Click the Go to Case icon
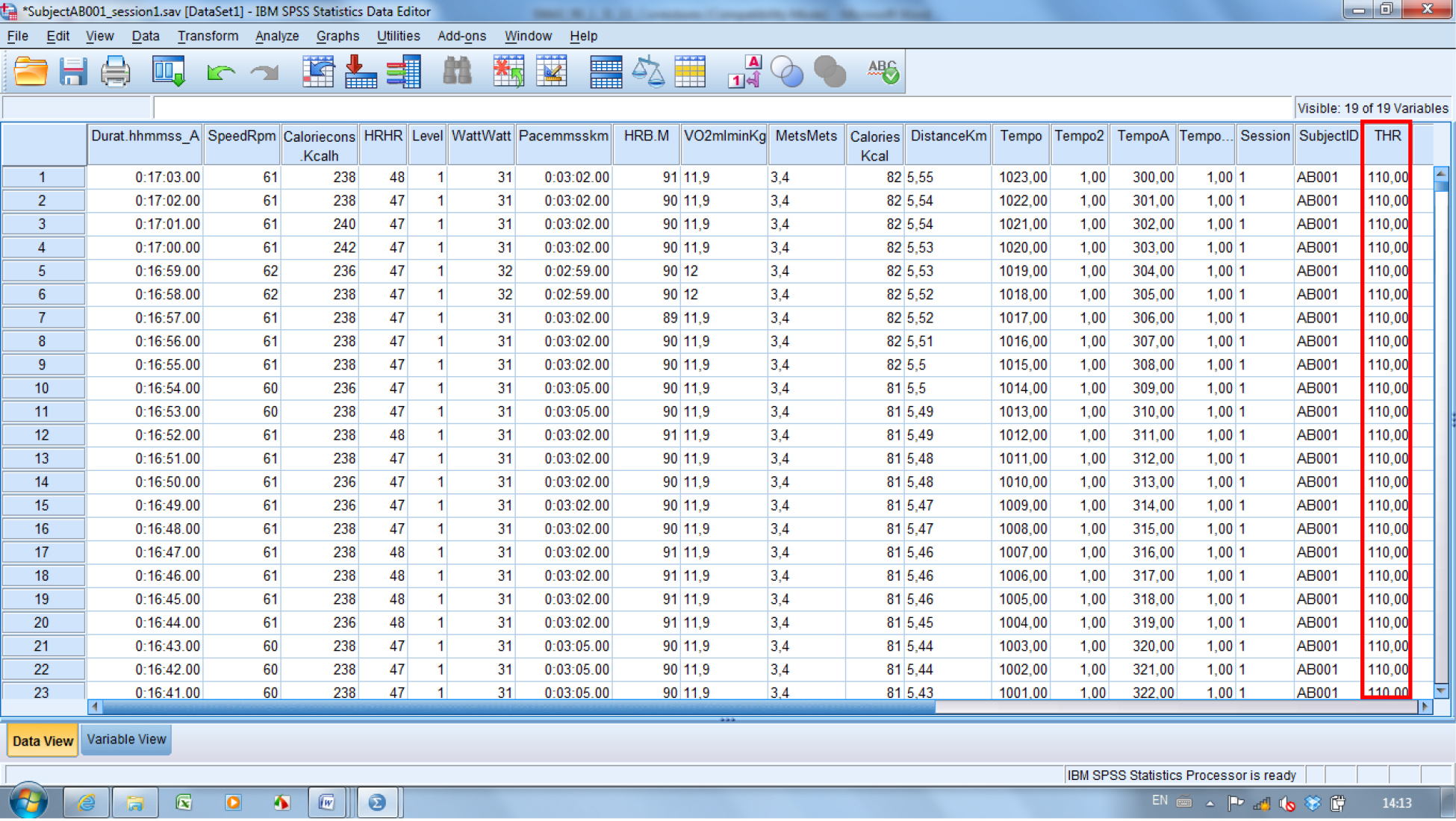The height and width of the screenshot is (821, 1456). pyautogui.click(x=318, y=72)
